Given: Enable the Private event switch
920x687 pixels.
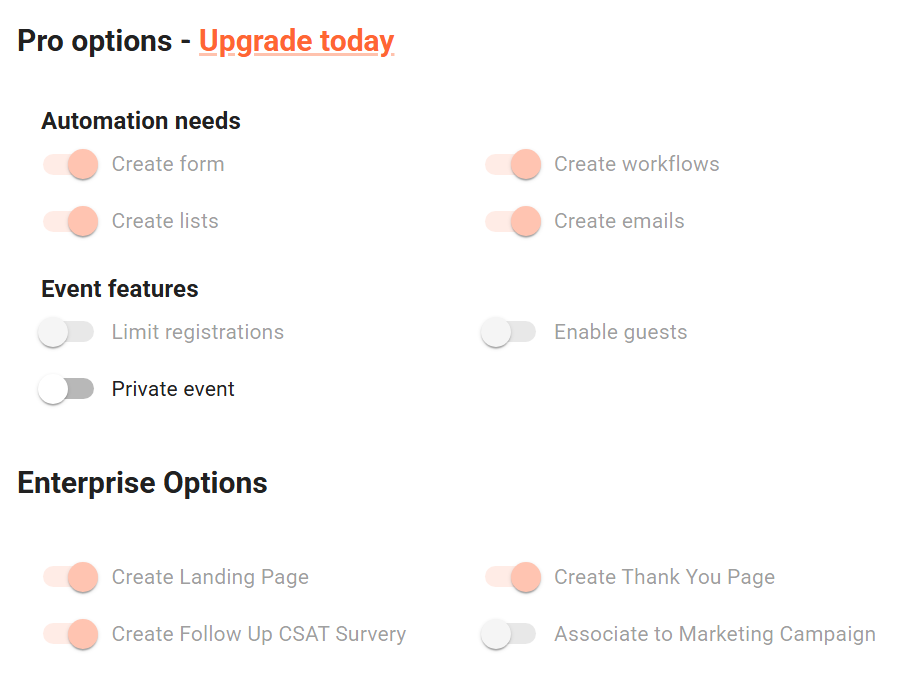Looking at the screenshot, I should point(66,389).
